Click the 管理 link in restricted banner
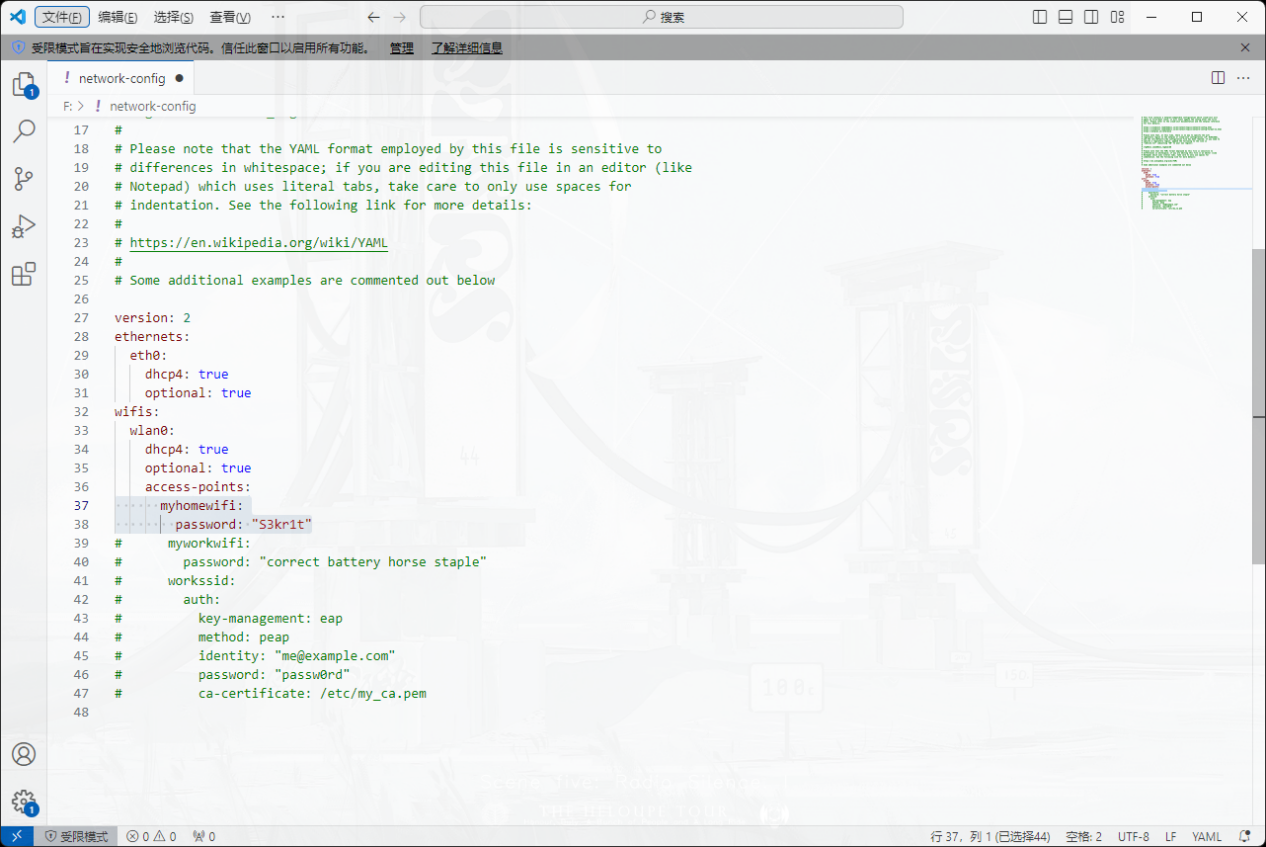 (x=401, y=48)
